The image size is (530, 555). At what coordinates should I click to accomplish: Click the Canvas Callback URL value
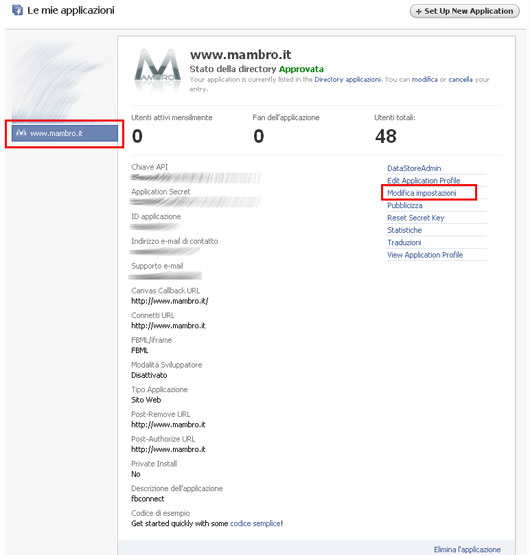click(x=170, y=301)
